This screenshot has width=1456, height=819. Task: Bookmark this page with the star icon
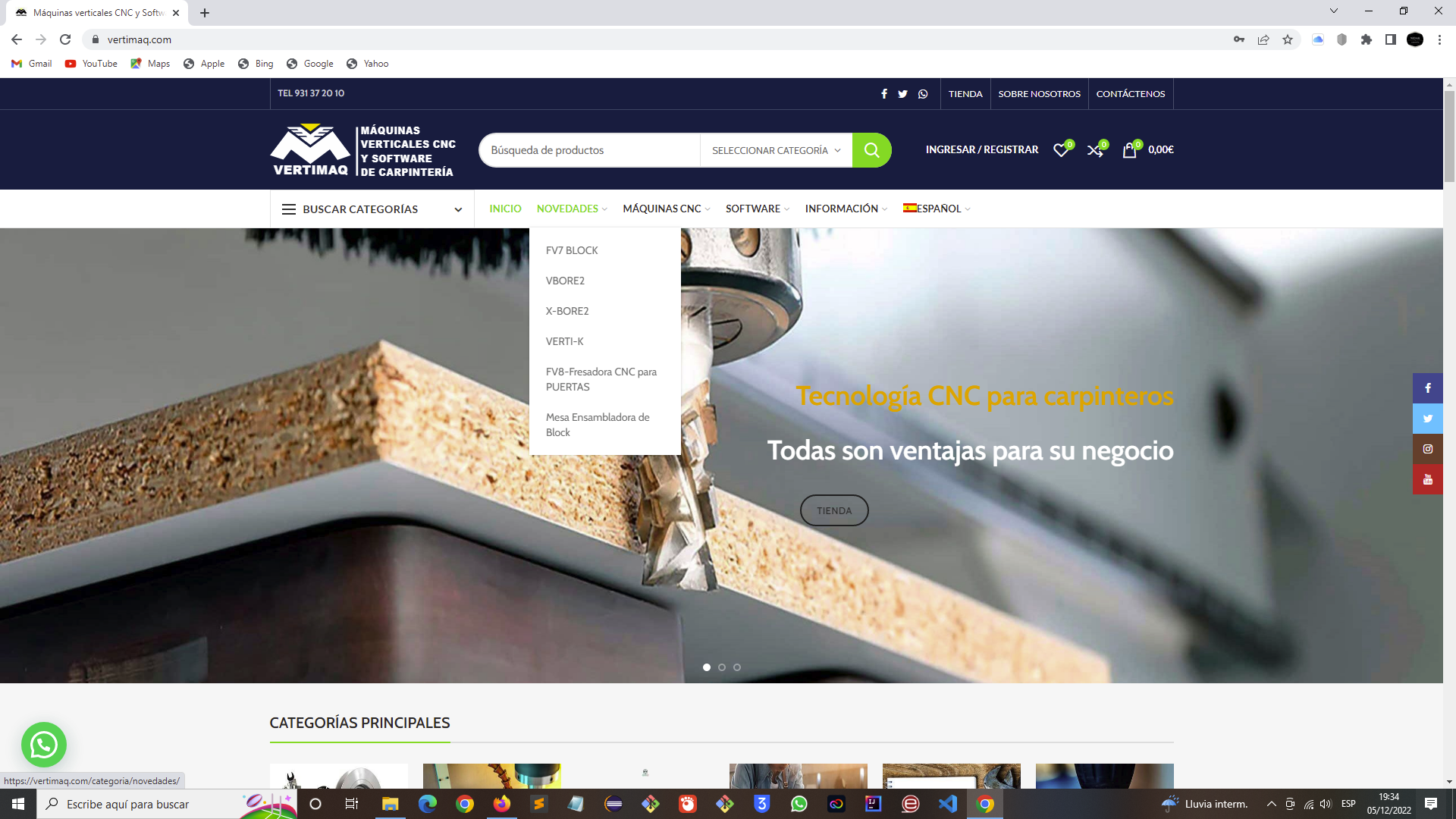coord(1288,39)
